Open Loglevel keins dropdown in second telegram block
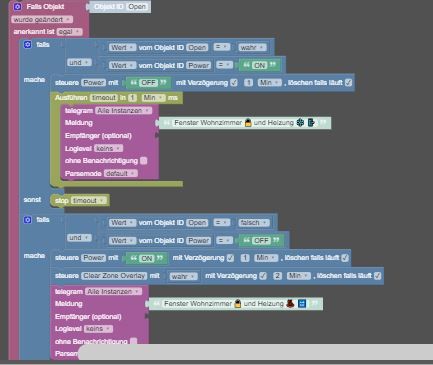Viewport: 433px width, 365px height. (x=98, y=329)
